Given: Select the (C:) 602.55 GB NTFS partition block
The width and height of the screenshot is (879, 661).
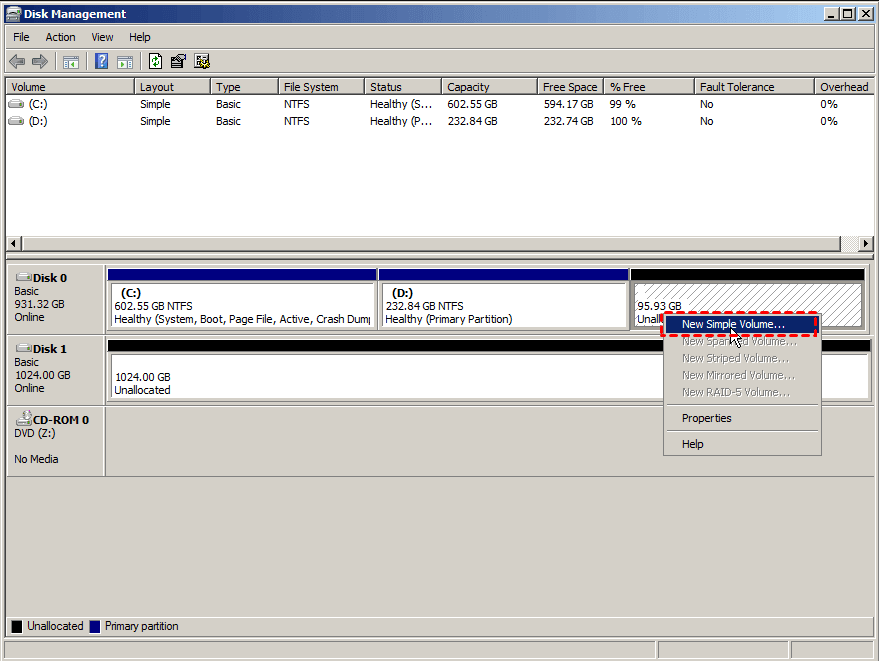Looking at the screenshot, I should pyautogui.click(x=242, y=298).
